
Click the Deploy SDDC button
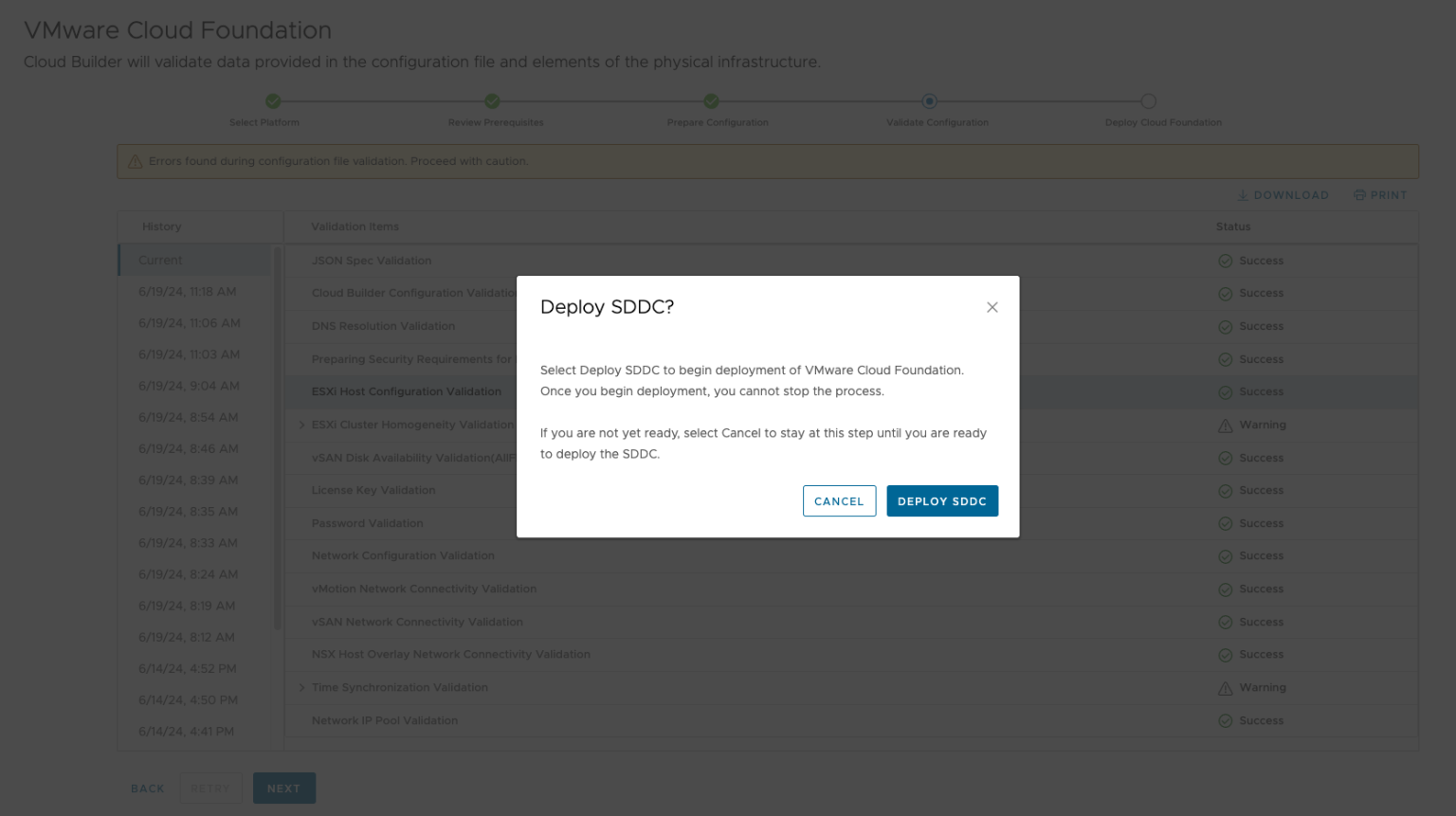coord(942,500)
